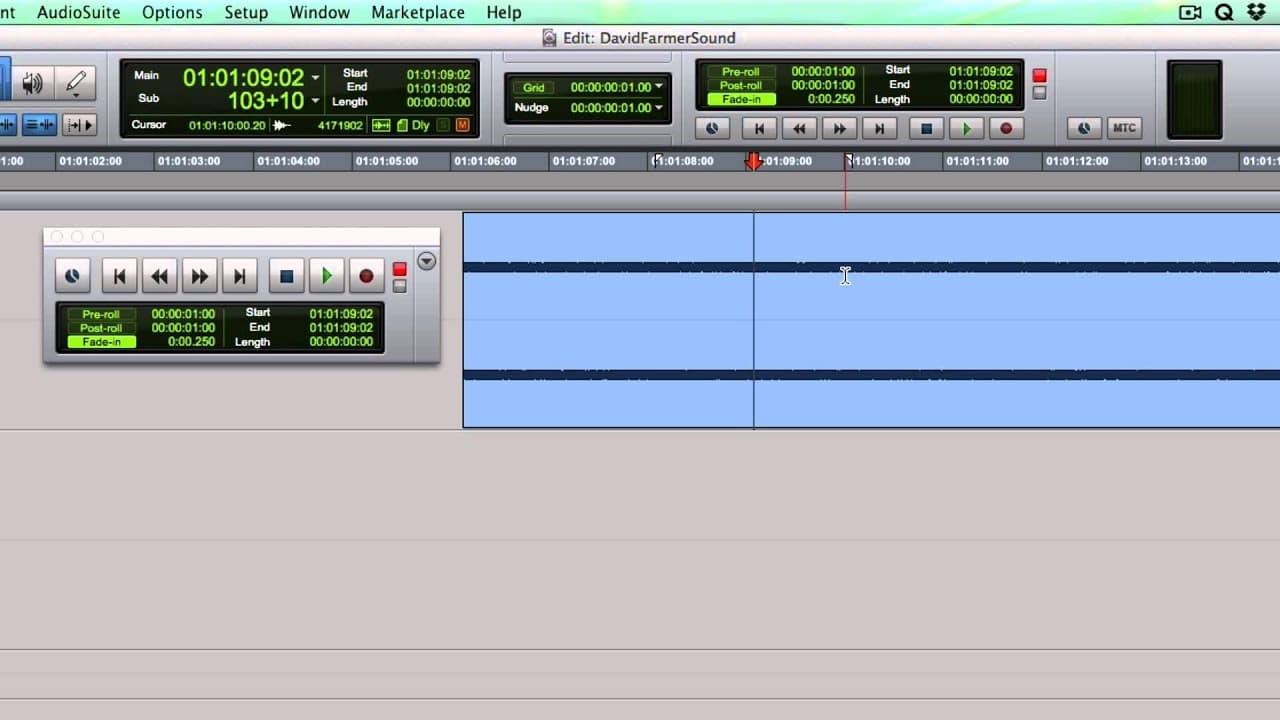Open the Setup menu
This screenshot has width=1280, height=720.
click(246, 12)
